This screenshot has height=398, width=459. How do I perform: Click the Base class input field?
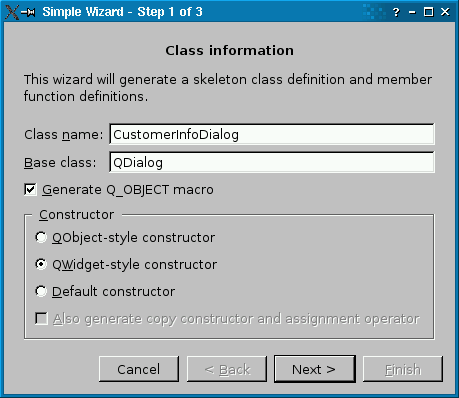tap(272, 162)
